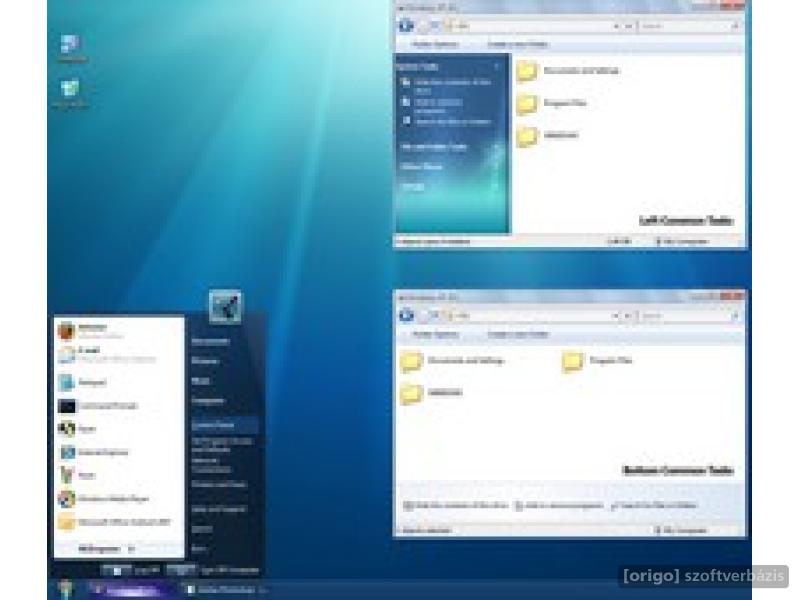This screenshot has width=800, height=600.
Task: Click the user picture above the Start menu
Action: (x=225, y=307)
